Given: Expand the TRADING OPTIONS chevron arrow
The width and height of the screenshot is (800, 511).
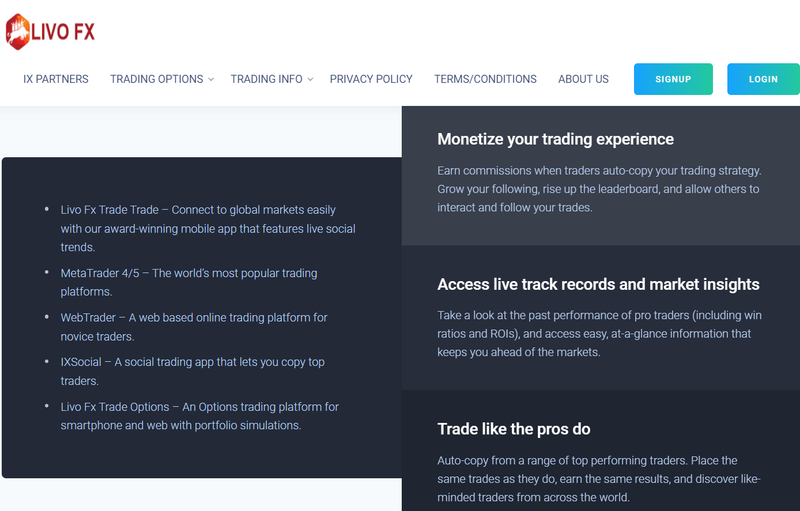Looking at the screenshot, I should (211, 80).
